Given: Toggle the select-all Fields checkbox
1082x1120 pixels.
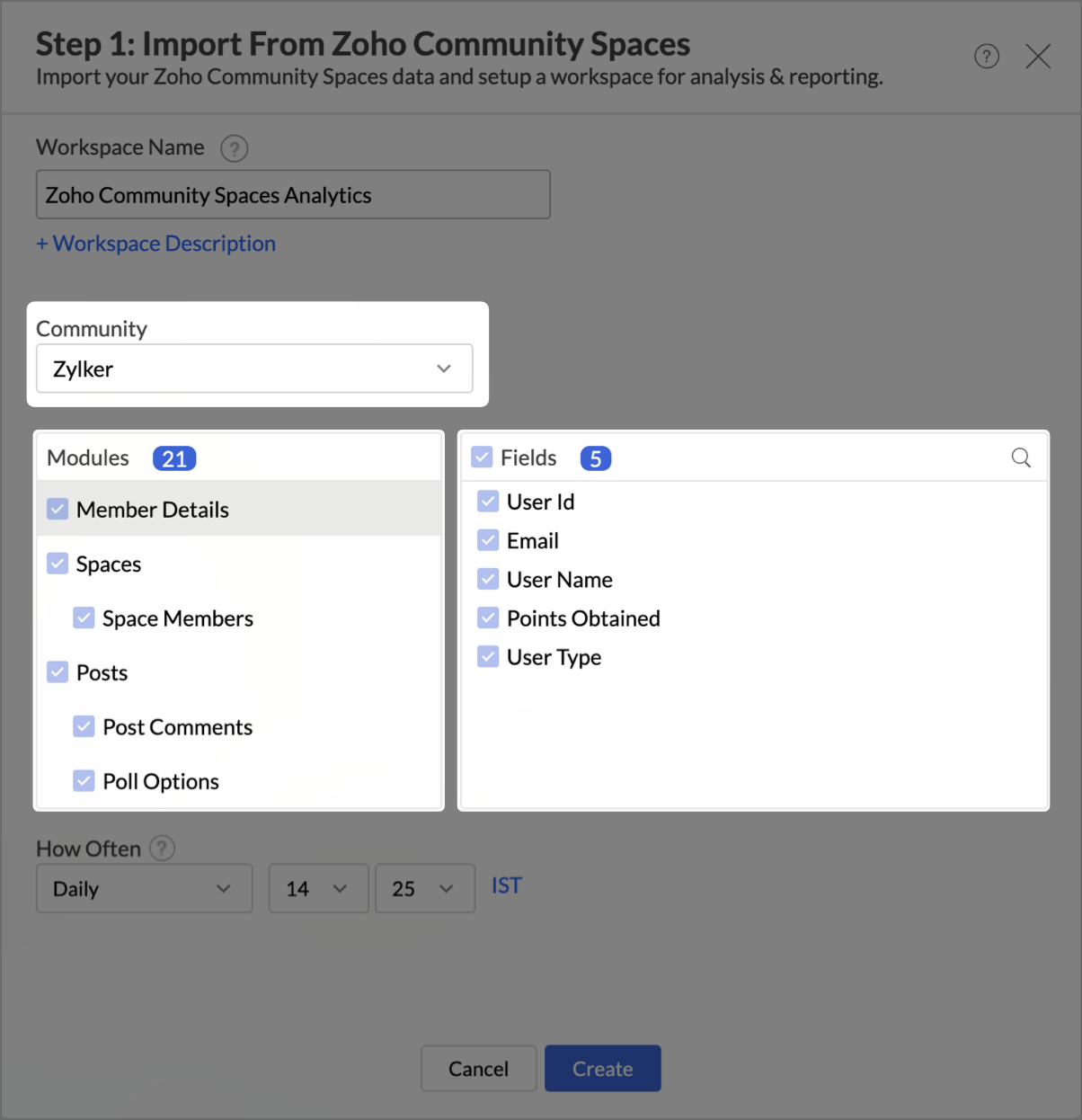Looking at the screenshot, I should pyautogui.click(x=482, y=458).
